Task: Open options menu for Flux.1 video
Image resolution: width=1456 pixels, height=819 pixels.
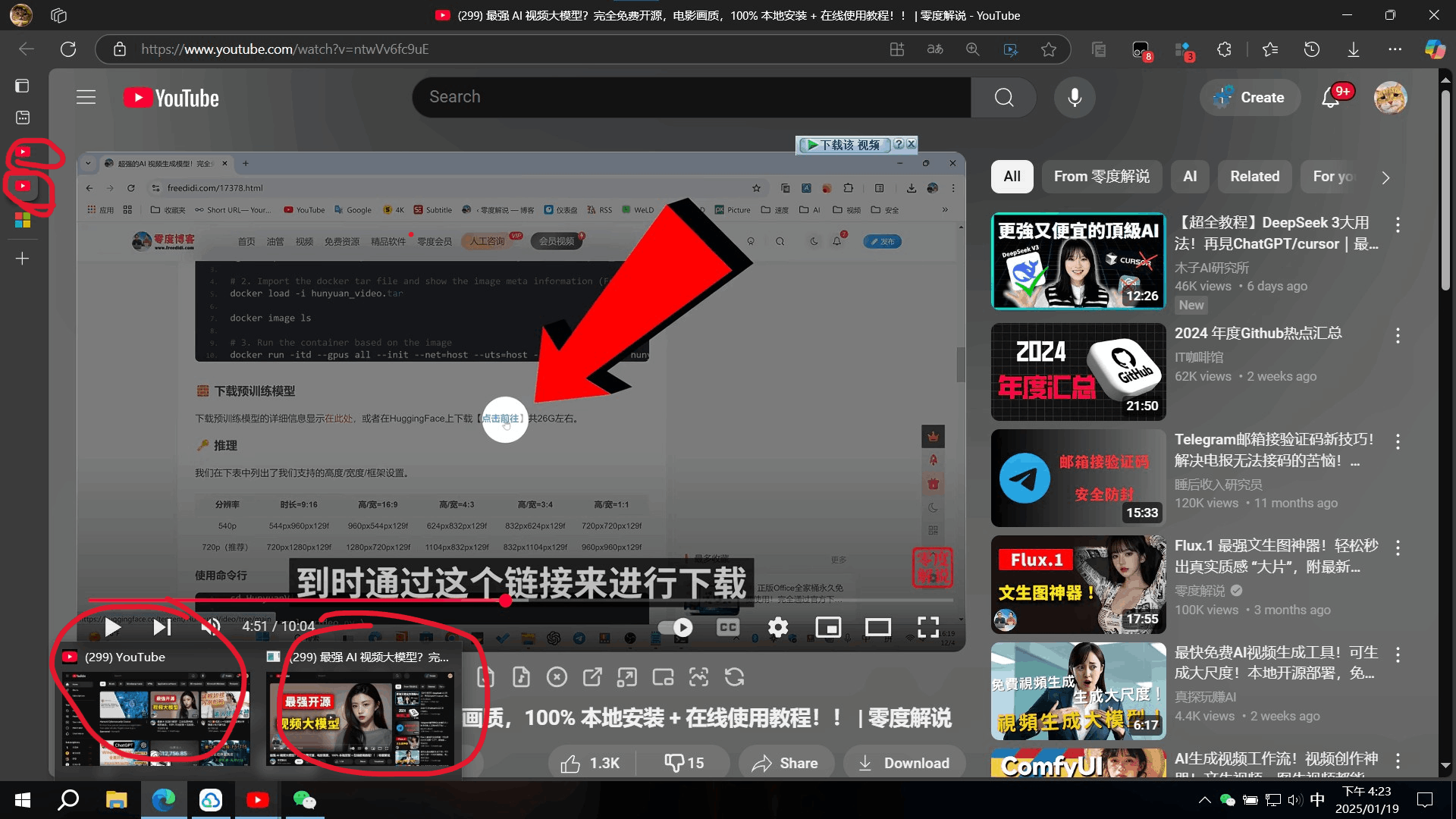Action: point(1398,548)
